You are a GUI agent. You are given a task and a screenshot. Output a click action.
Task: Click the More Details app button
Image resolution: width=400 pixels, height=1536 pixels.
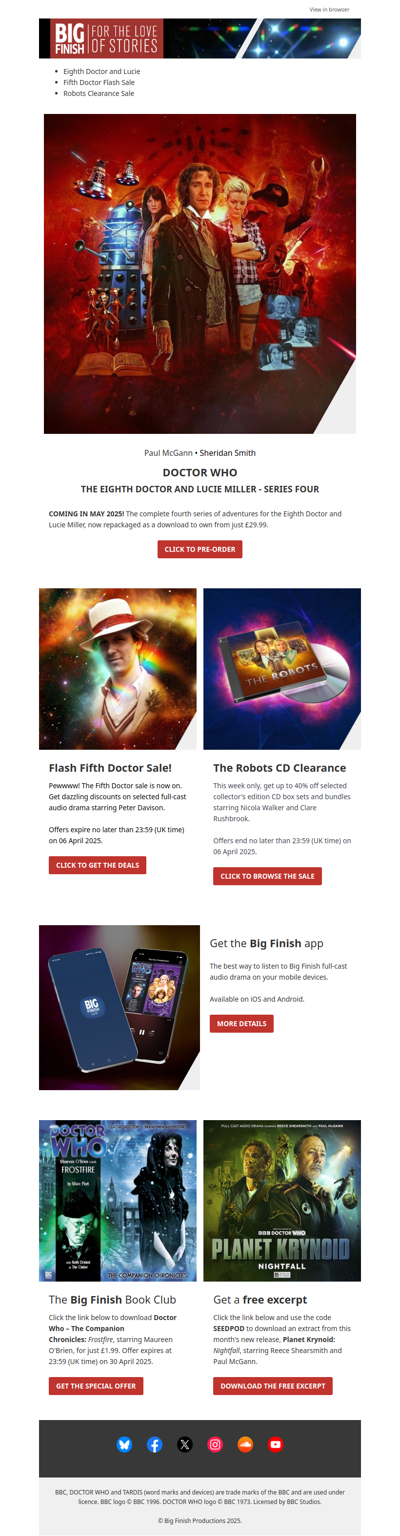point(241,1024)
